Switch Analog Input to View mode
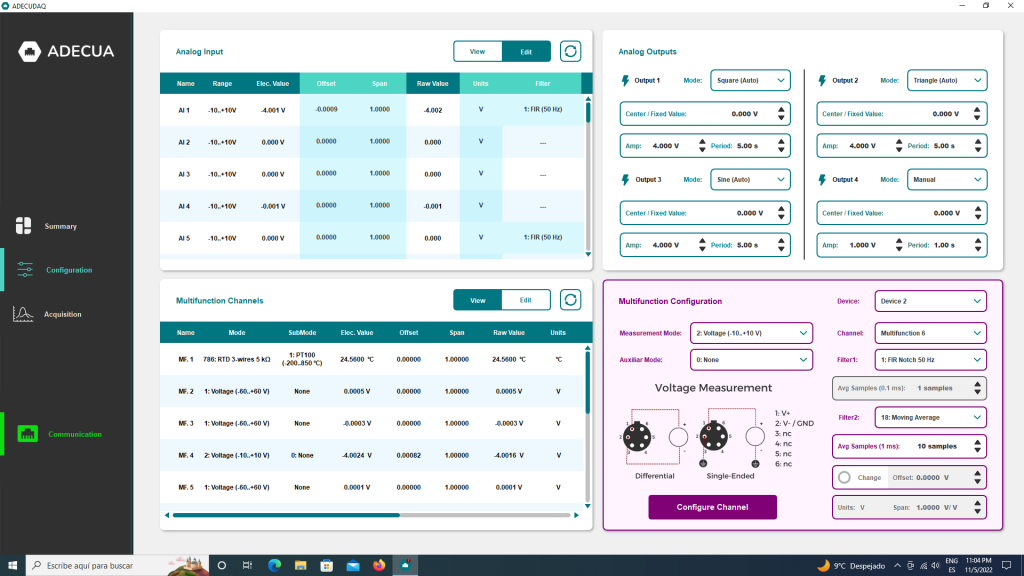The image size is (1024, 576). [x=477, y=51]
